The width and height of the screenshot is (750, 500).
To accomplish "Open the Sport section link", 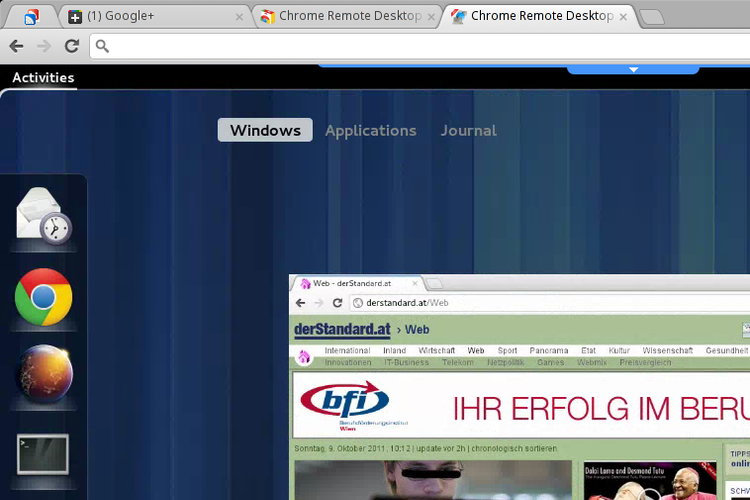I will point(507,351).
